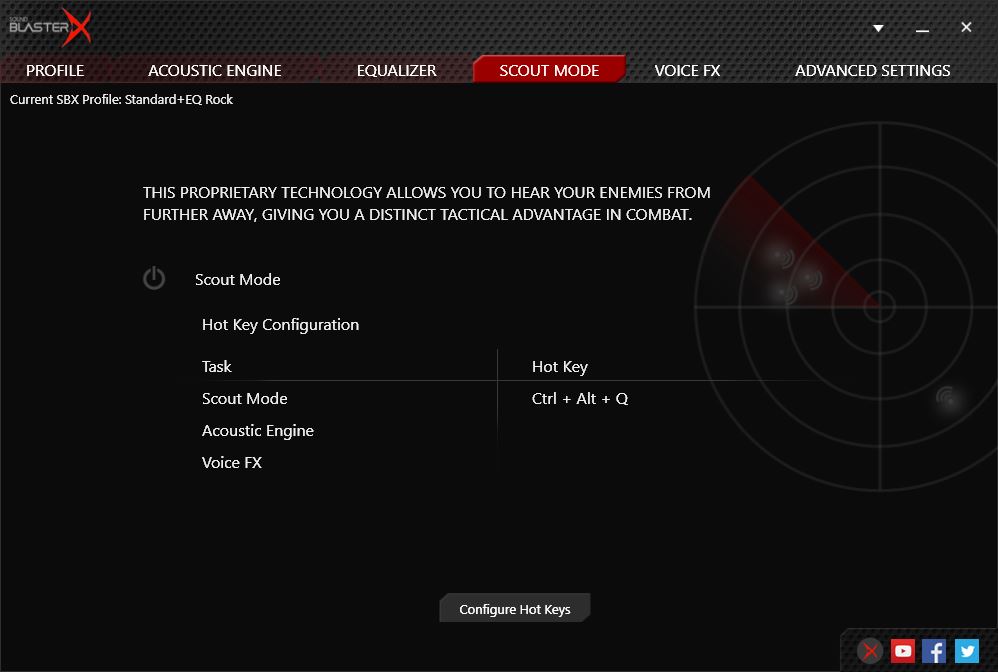Viewport: 998px width, 672px height.
Task: Select the Voice FX task row
Action: click(x=232, y=463)
